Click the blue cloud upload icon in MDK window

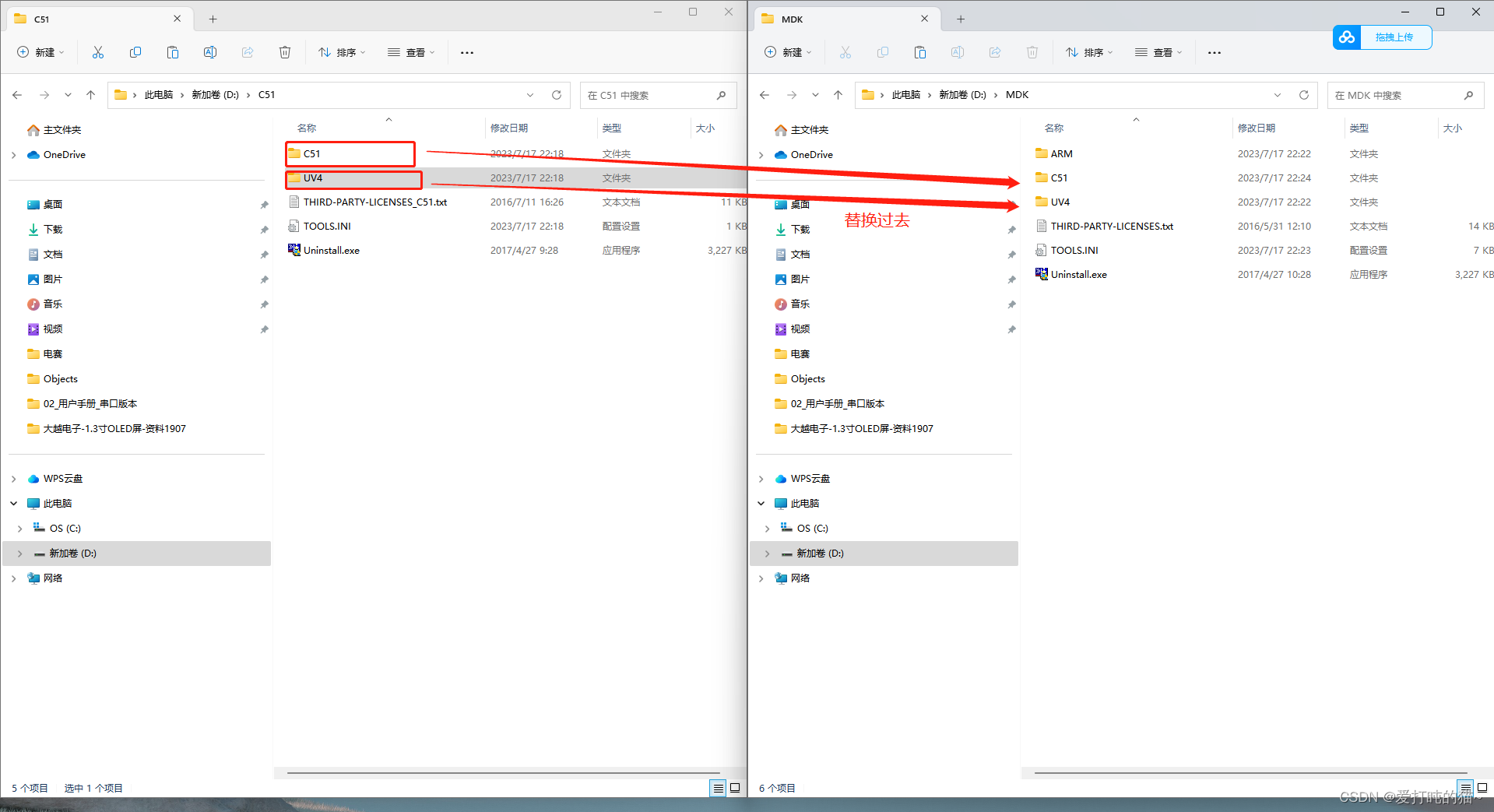pos(1347,37)
